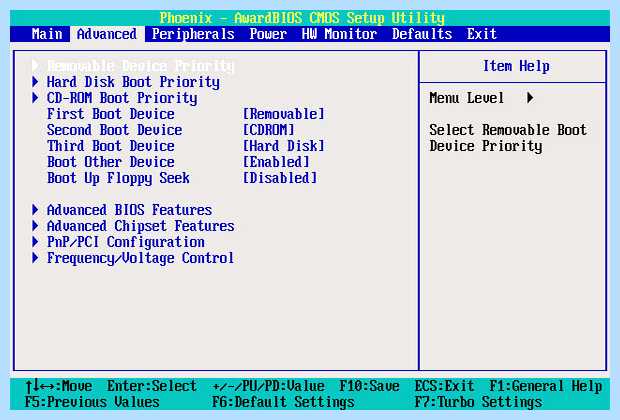Click the ECS:Exit hint
The image size is (620, 420).
[444, 386]
